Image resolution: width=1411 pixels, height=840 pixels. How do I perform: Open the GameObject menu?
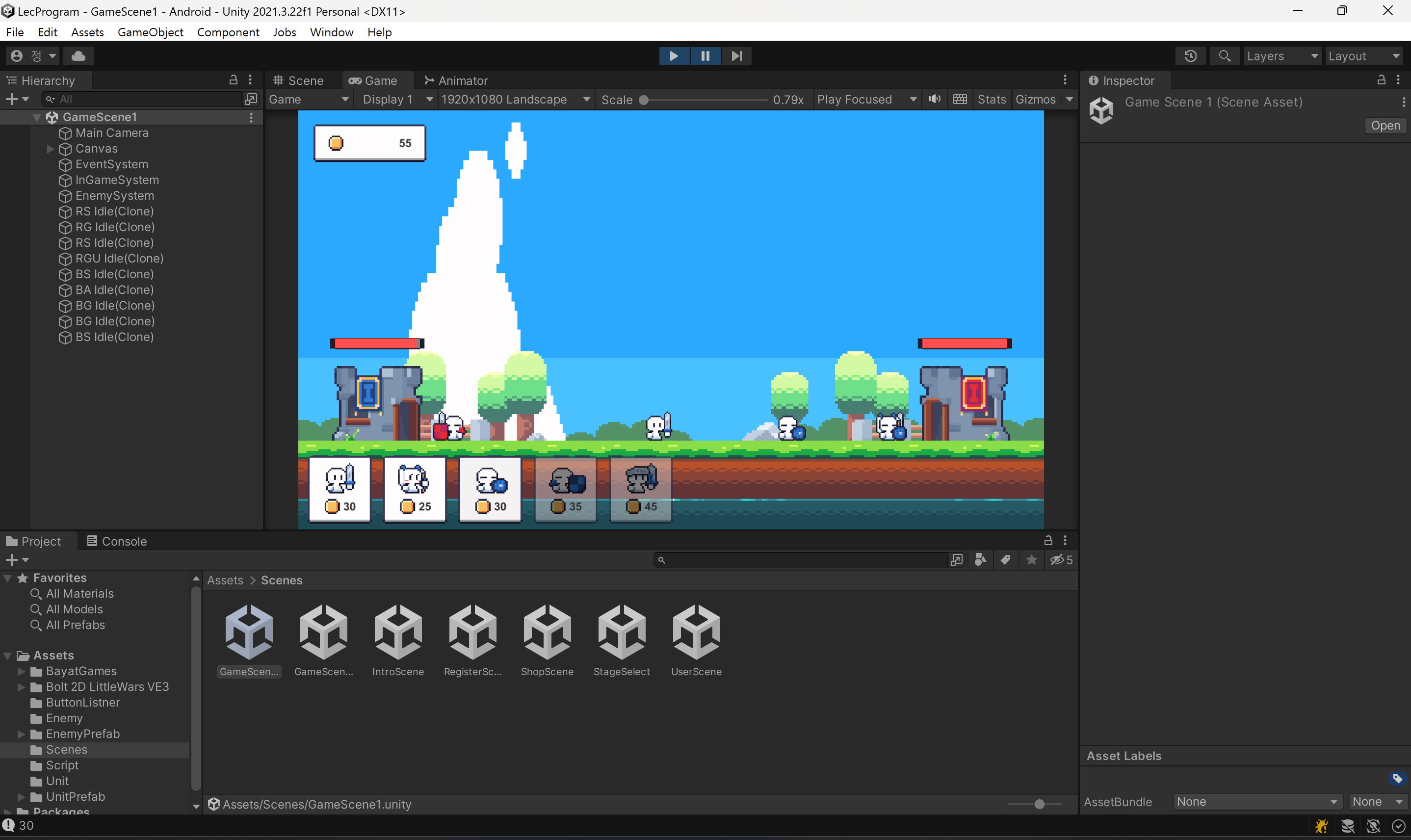(150, 32)
